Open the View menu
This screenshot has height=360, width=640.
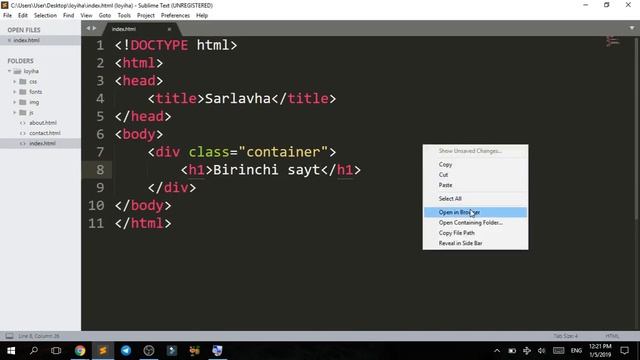click(x=86, y=16)
